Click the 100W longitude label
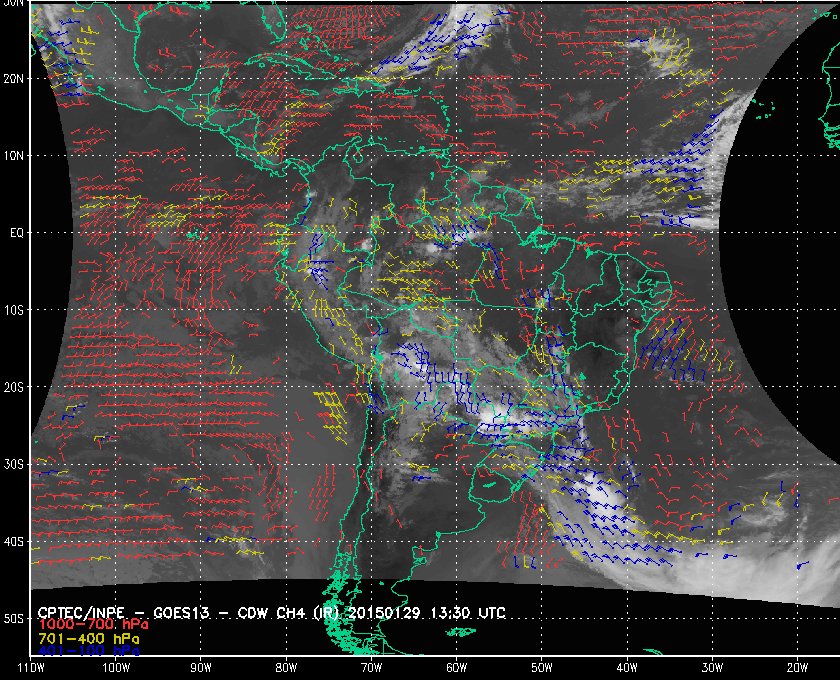 click(x=116, y=667)
